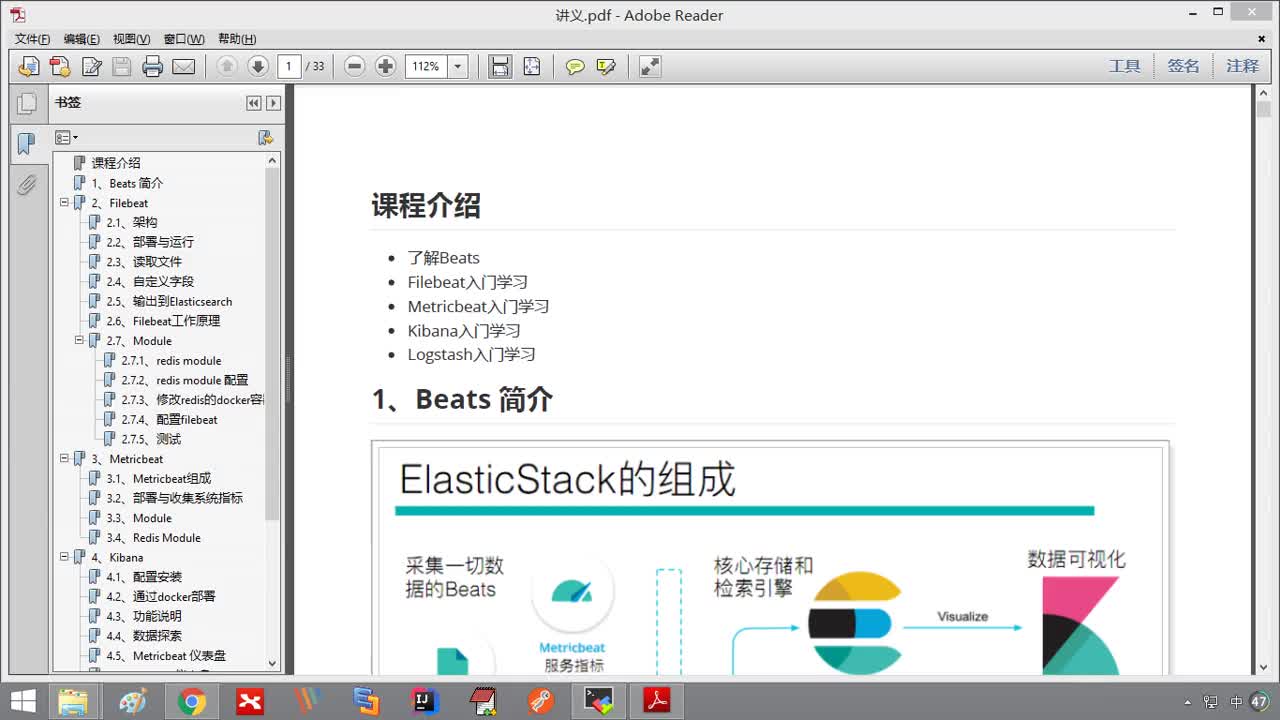Viewport: 1280px width, 720px height.
Task: Jump to 3.4、Redis Module bookmark
Action: click(154, 538)
